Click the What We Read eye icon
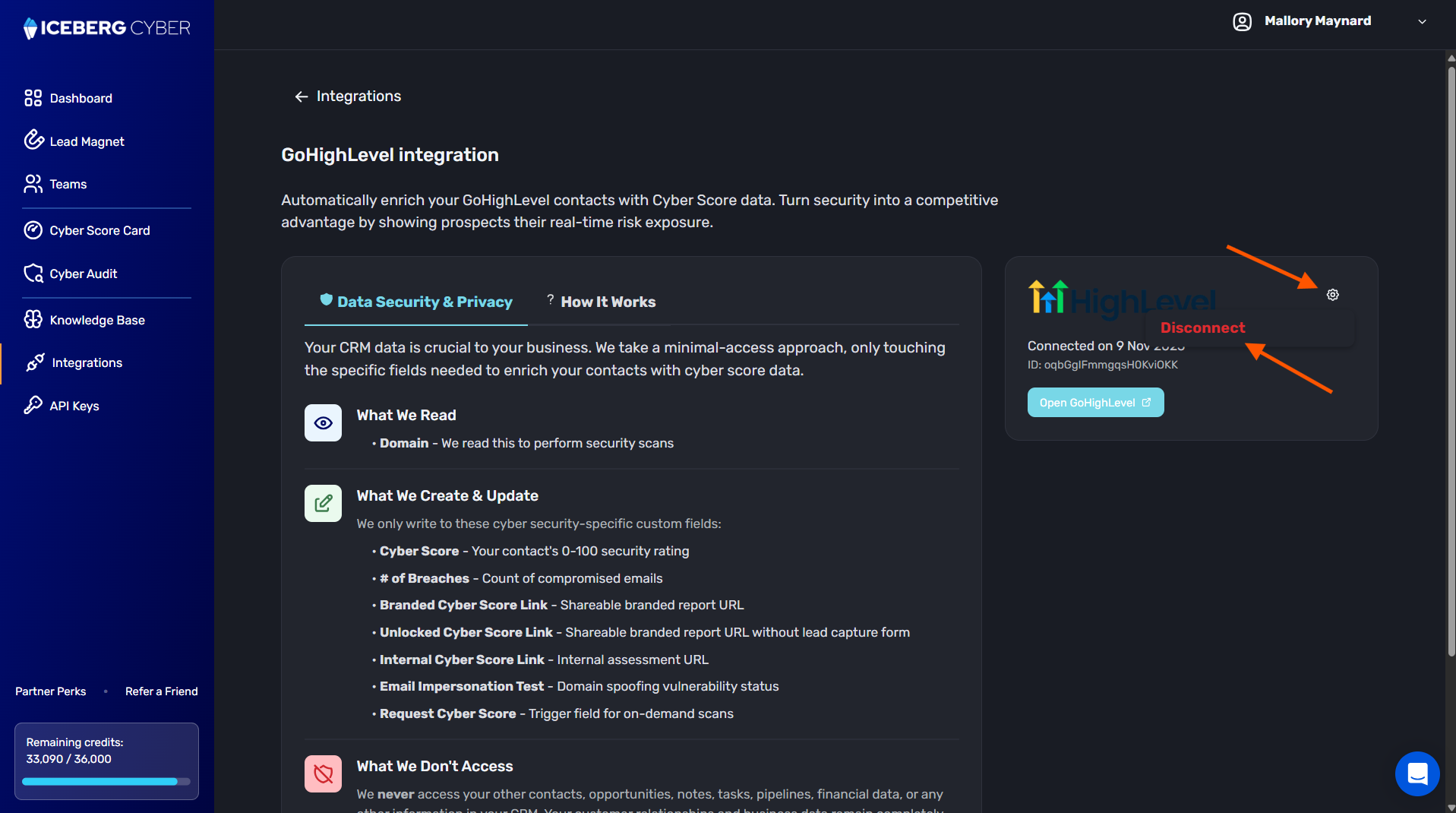This screenshot has height=813, width=1456. coord(323,423)
